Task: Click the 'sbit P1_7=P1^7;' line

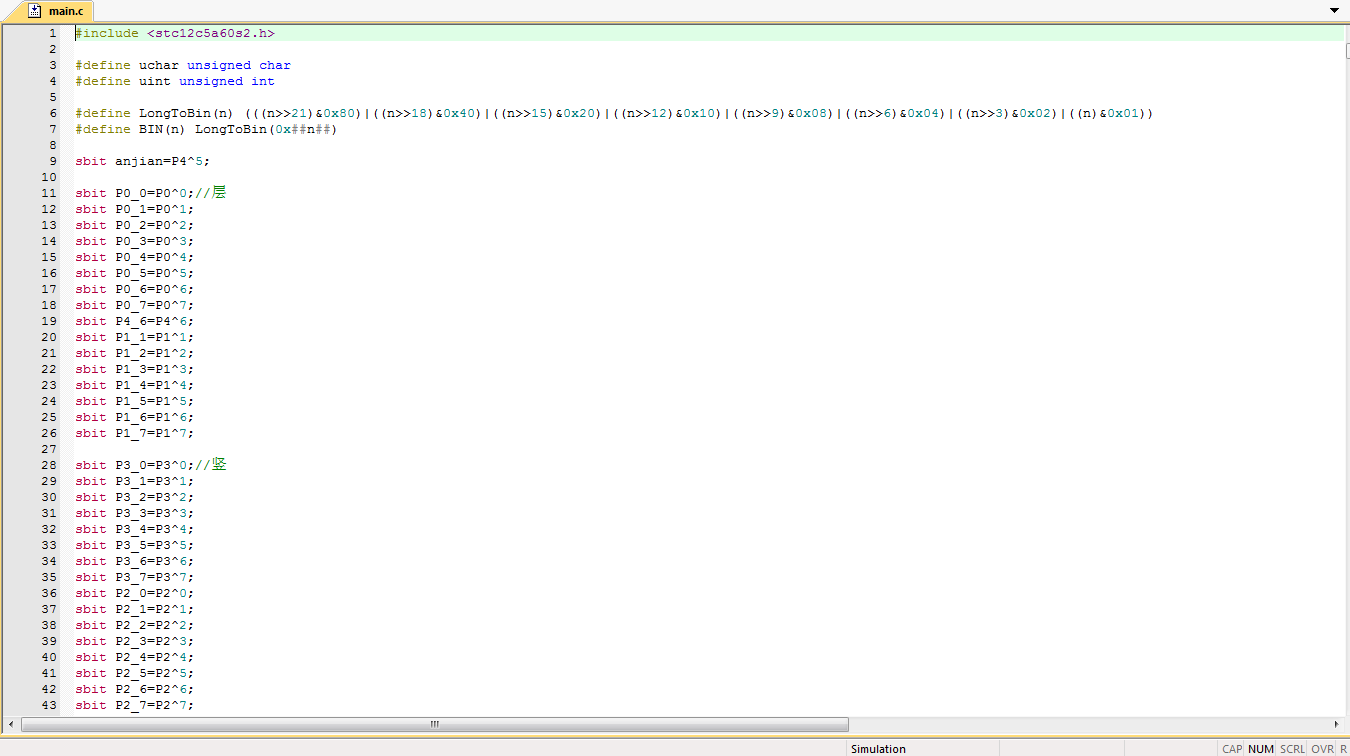Action: [135, 433]
